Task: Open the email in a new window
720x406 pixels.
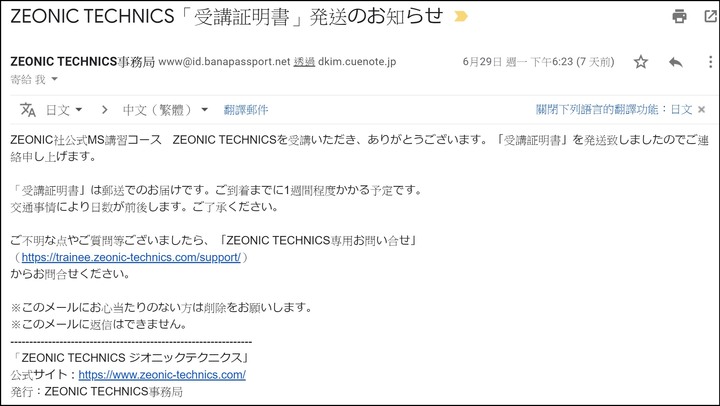Action: [x=710, y=17]
